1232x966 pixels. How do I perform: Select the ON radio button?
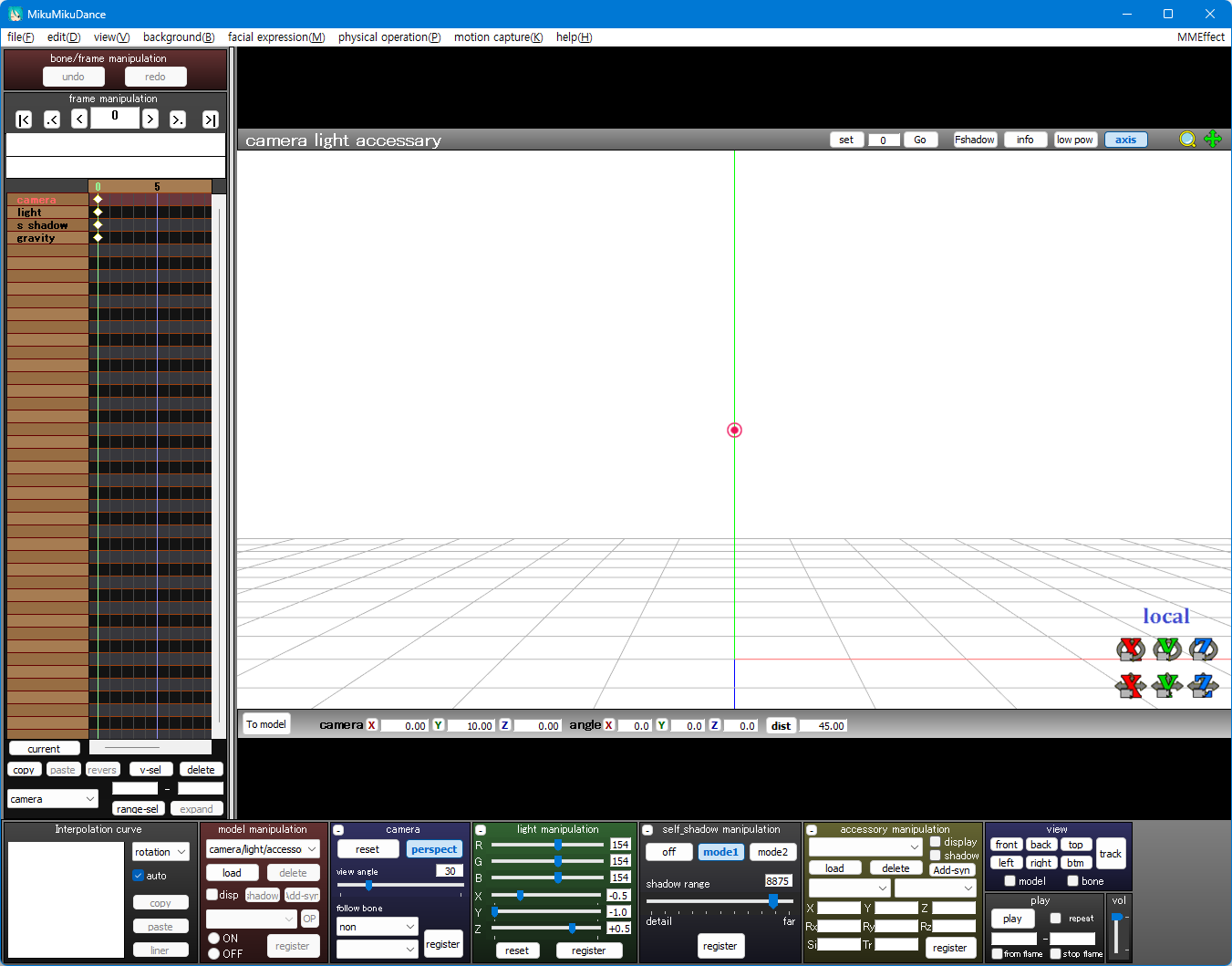pyautogui.click(x=213, y=938)
